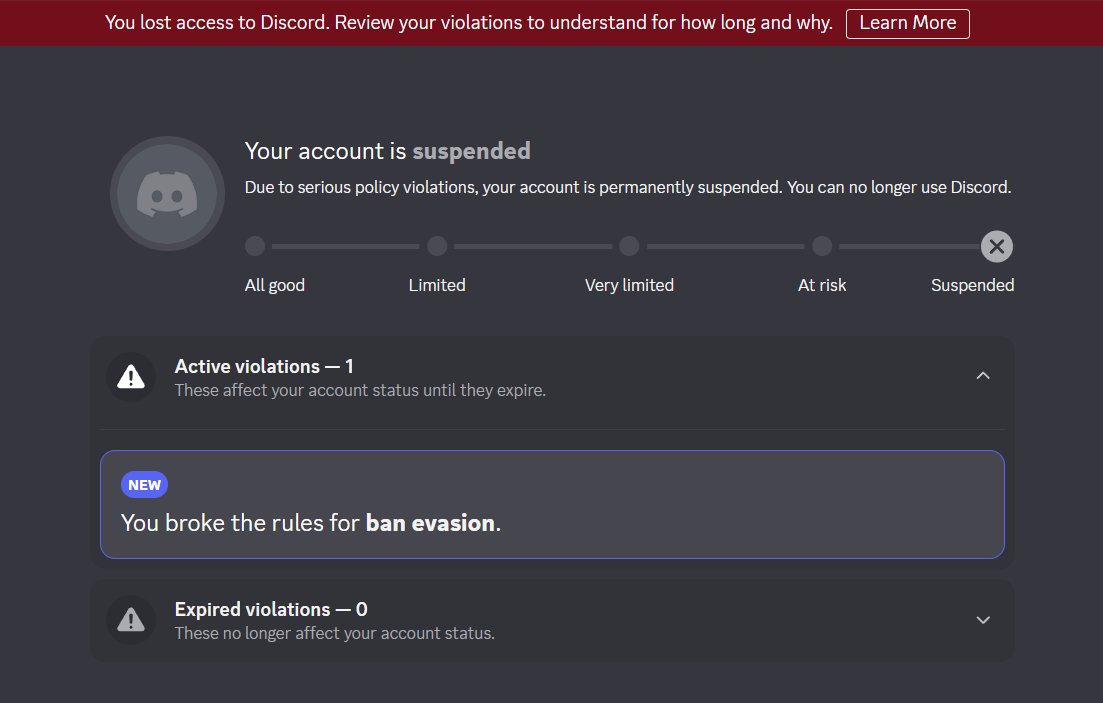1103x703 pixels.
Task: Click the 'Your account is suspended' heading
Action: click(x=388, y=151)
